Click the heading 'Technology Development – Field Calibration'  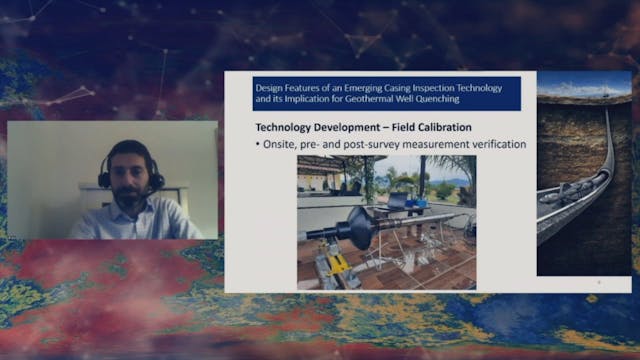pos(363,127)
